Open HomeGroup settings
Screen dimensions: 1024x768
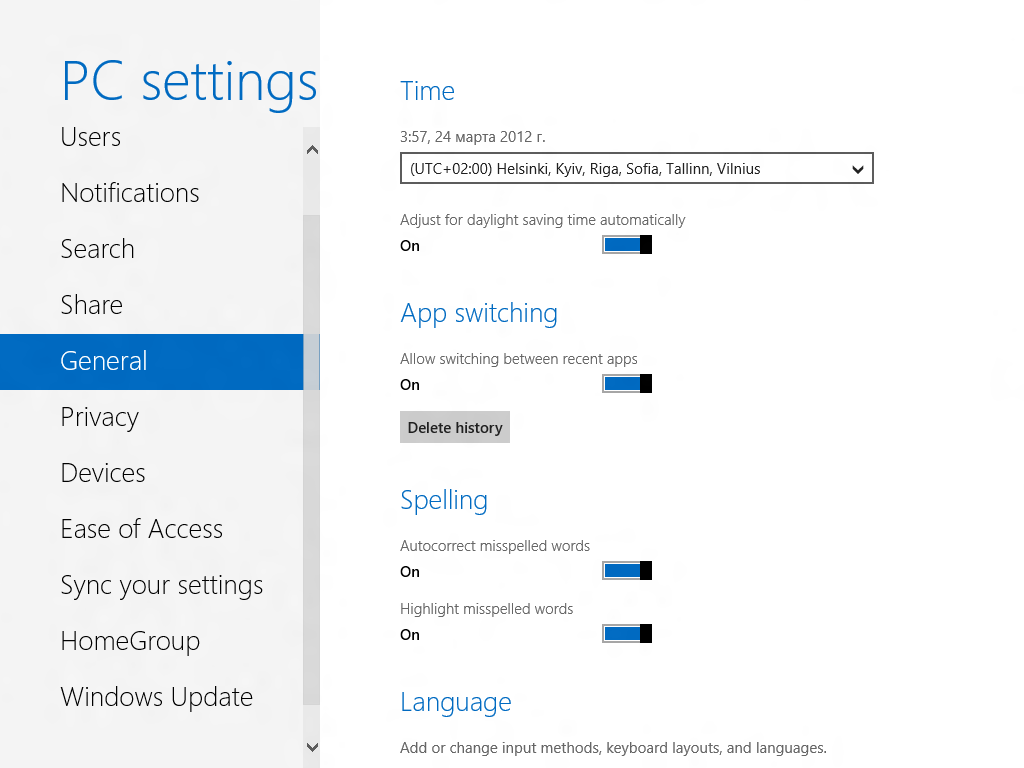[x=130, y=642]
